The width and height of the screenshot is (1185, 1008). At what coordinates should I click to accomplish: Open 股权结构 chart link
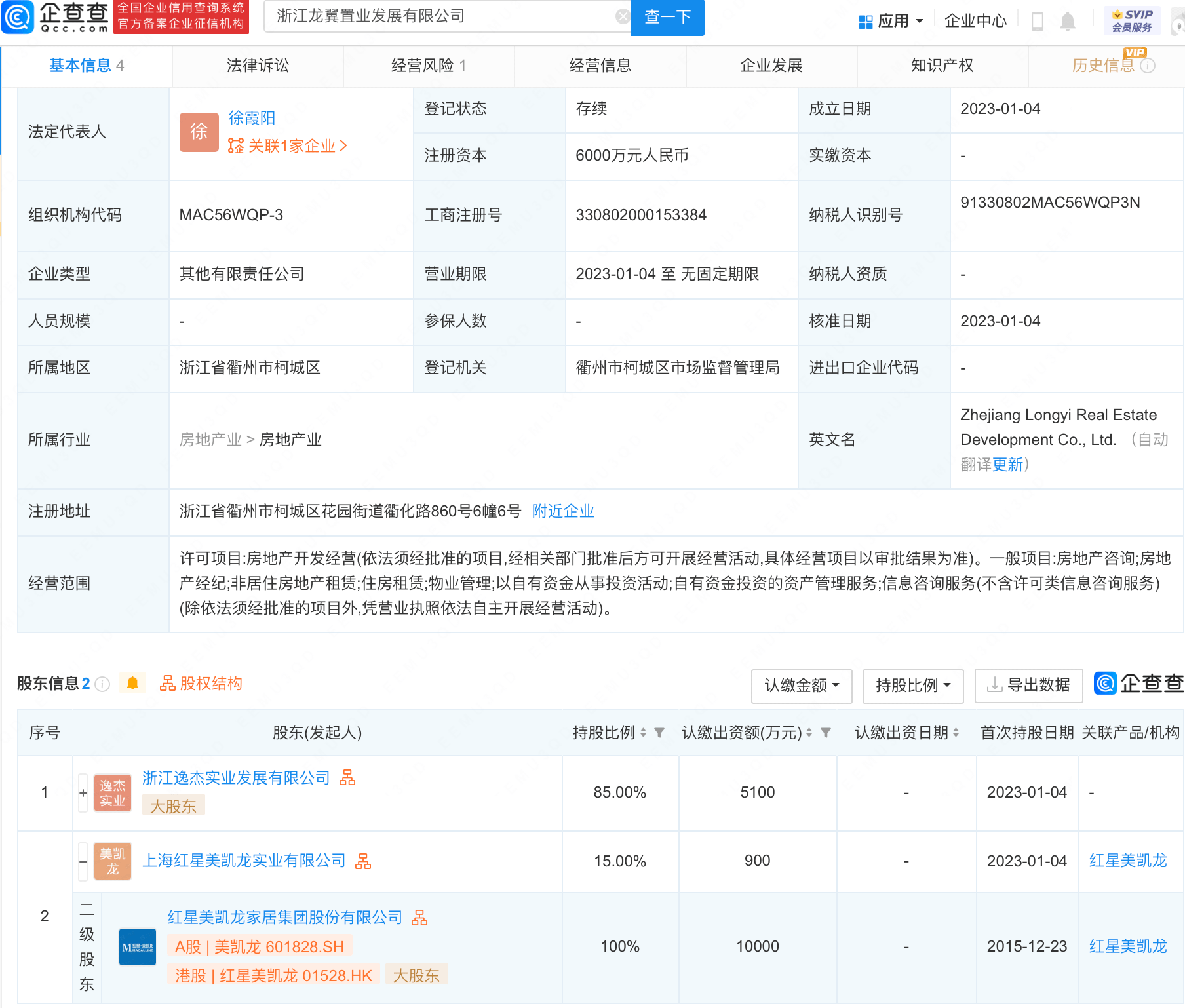[201, 684]
